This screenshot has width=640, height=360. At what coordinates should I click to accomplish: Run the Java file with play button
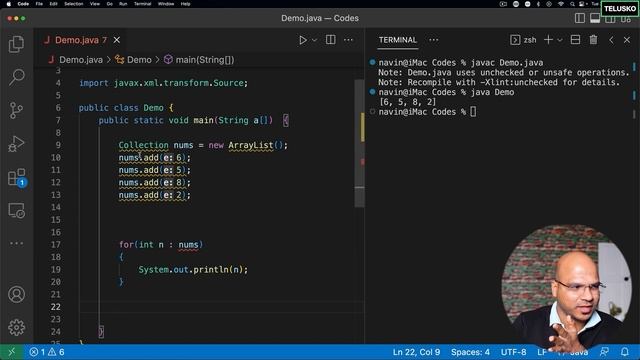302,40
